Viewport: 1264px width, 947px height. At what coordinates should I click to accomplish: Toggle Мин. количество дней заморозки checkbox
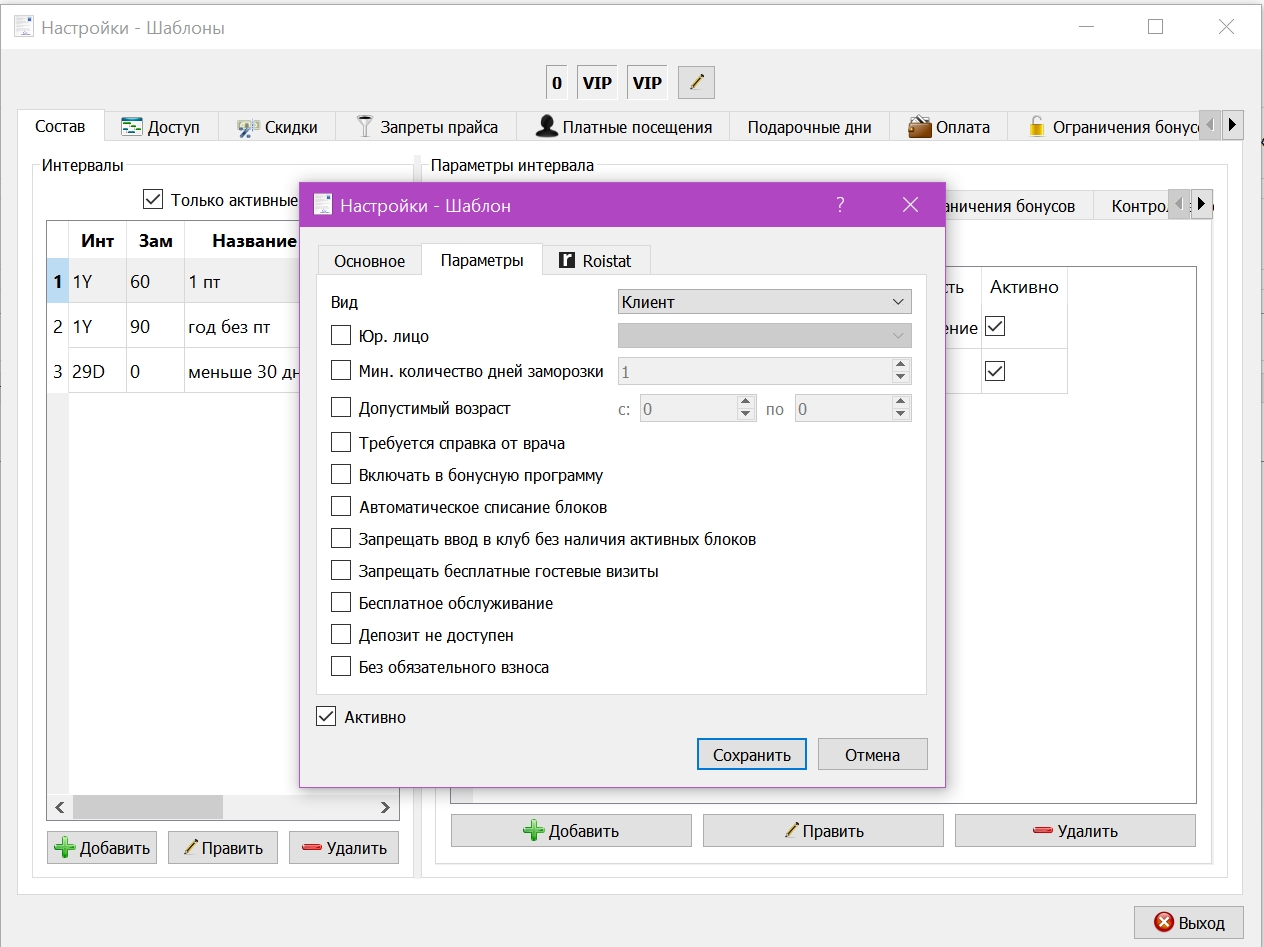click(341, 371)
